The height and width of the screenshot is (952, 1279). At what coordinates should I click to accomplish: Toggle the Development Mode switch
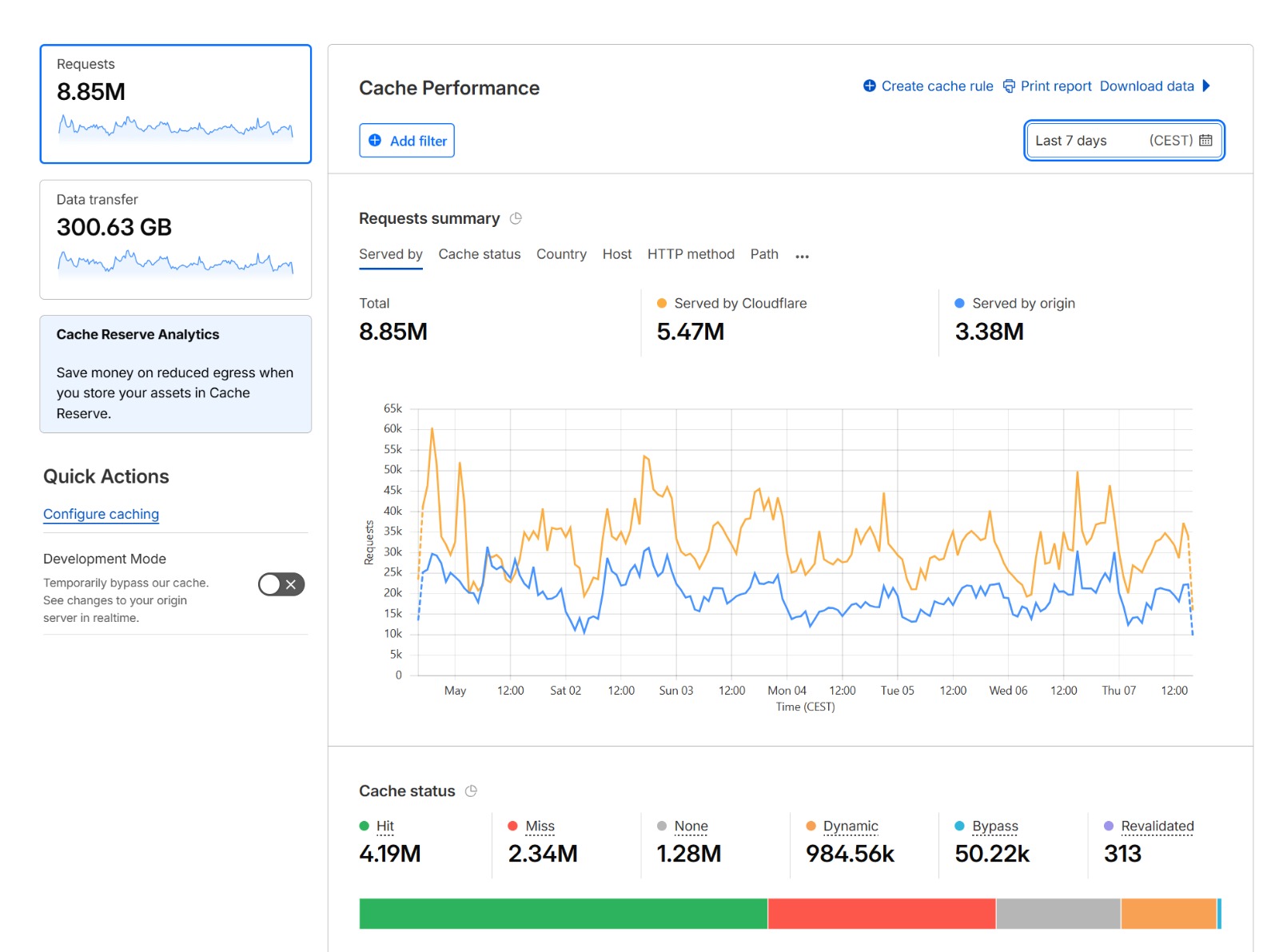[281, 584]
